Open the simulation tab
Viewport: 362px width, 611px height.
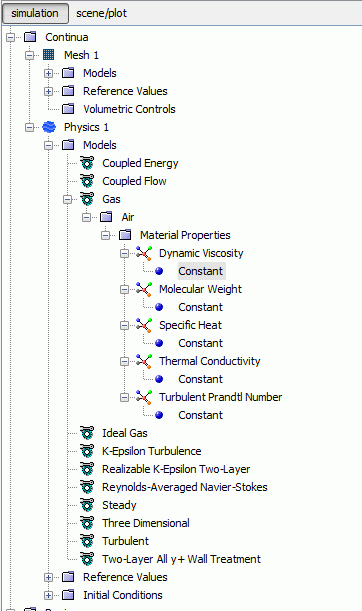coord(35,13)
